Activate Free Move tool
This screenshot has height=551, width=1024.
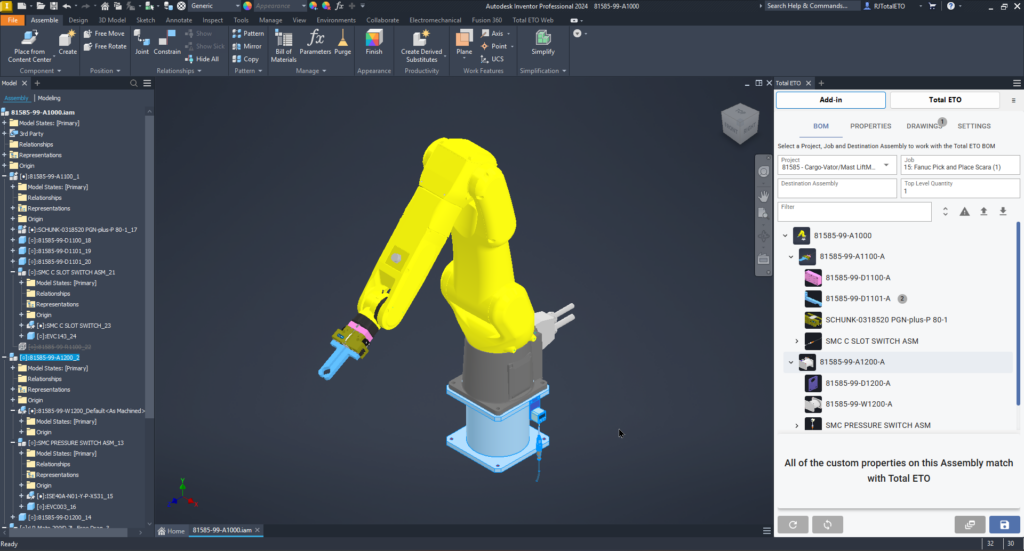(x=104, y=33)
